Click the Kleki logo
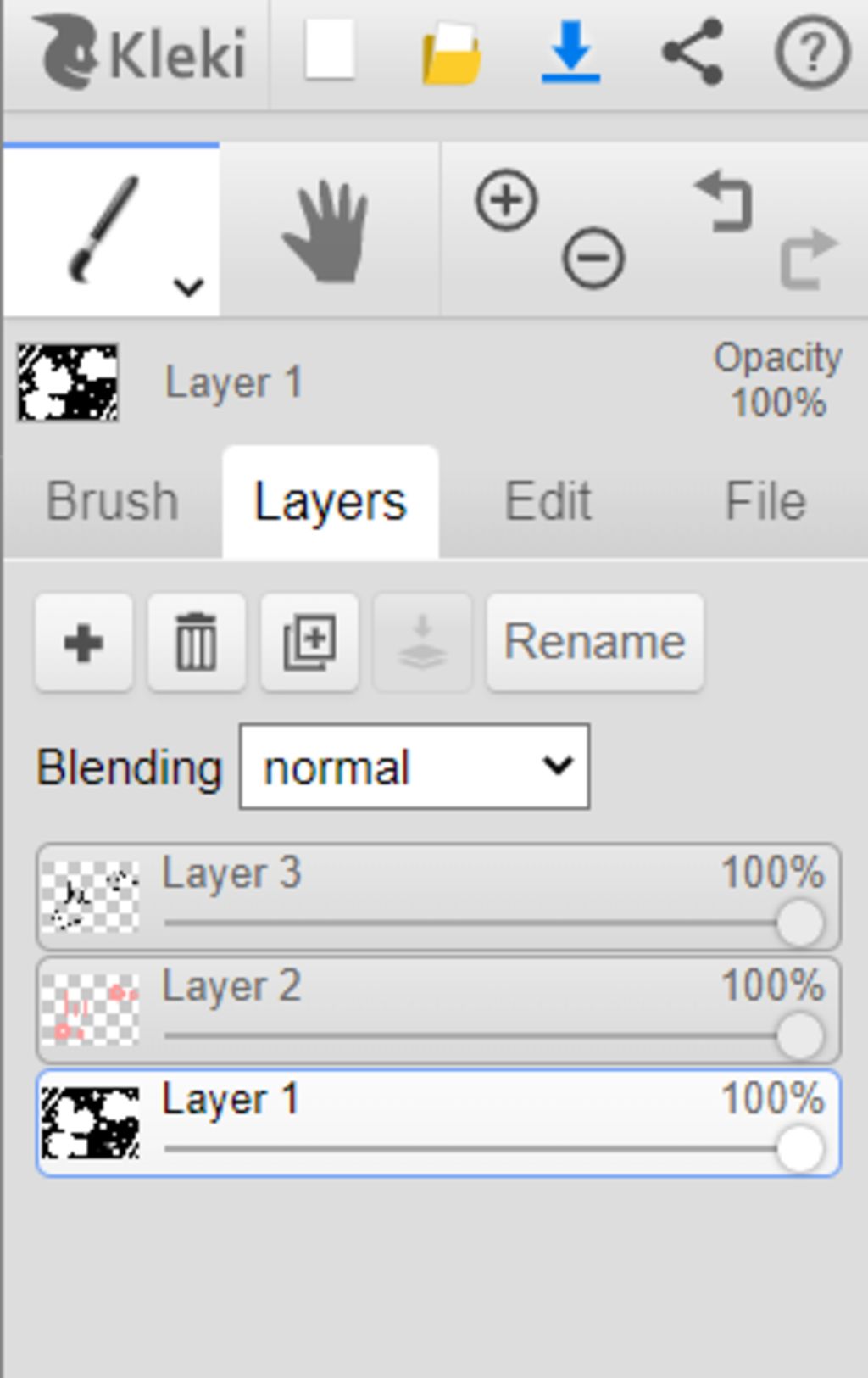868x1378 pixels. (x=141, y=53)
